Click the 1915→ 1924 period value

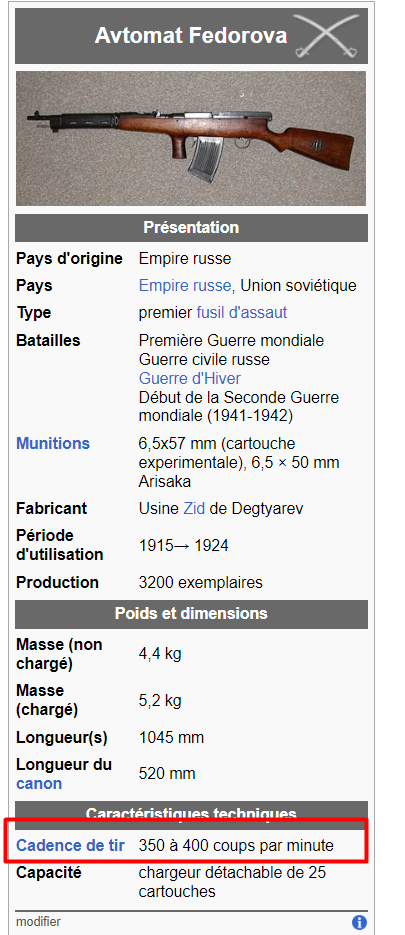[x=184, y=546]
